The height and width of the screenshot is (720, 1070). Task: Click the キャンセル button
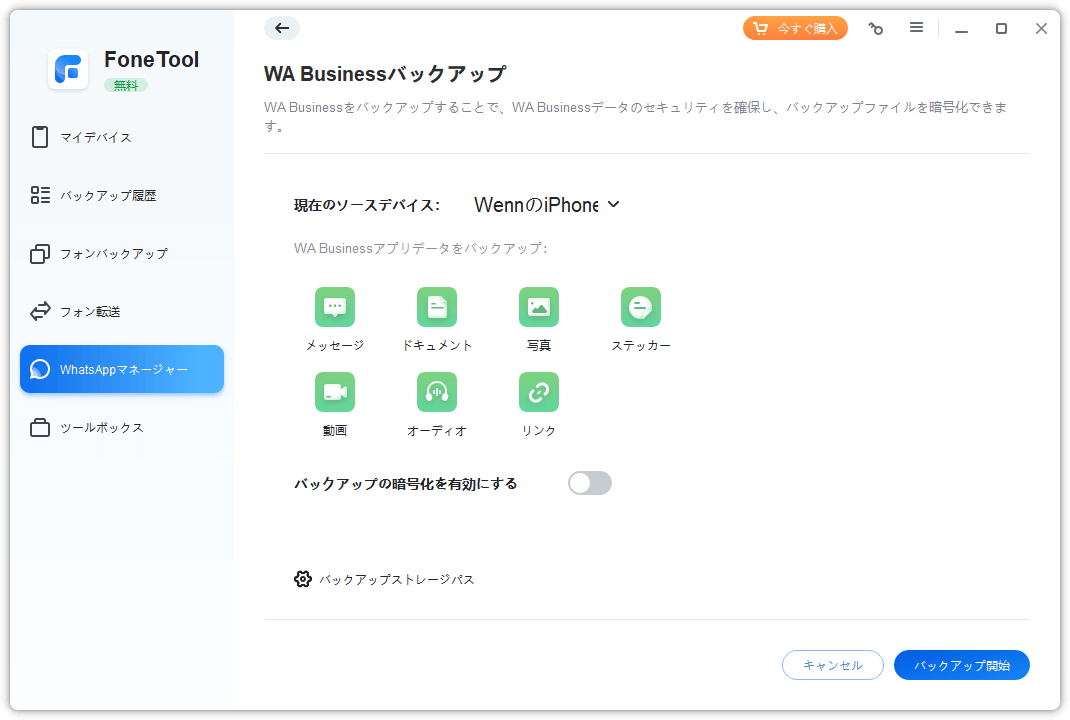coord(832,665)
